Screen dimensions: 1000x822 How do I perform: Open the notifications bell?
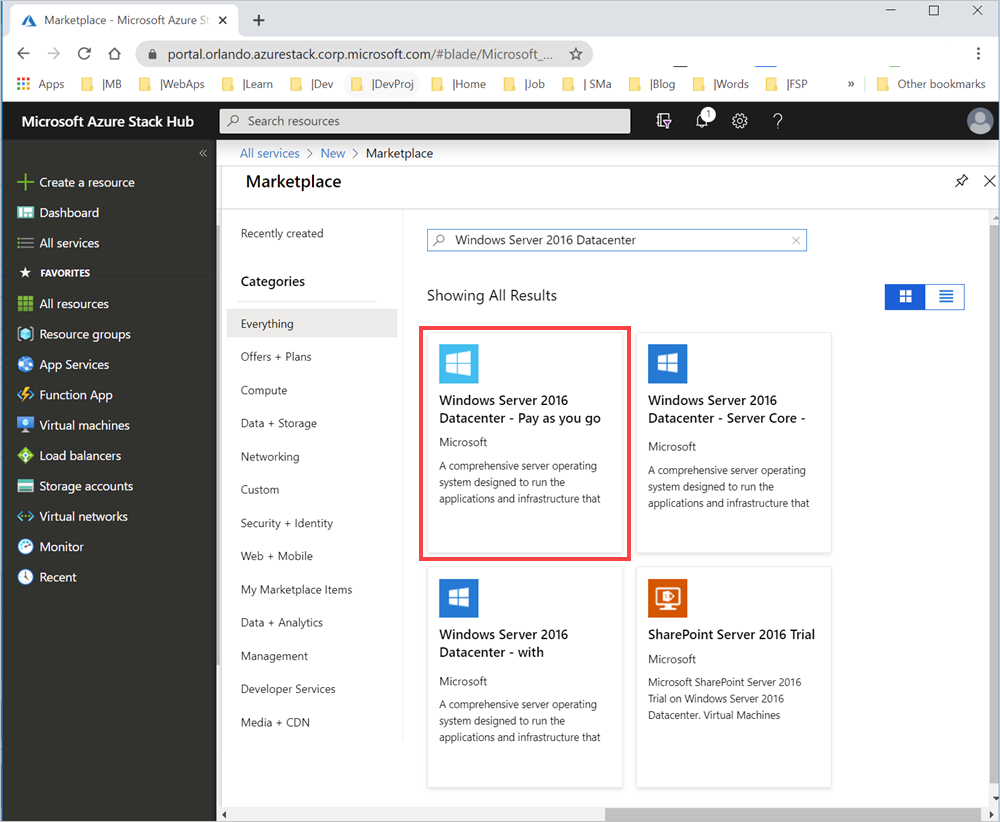click(702, 120)
